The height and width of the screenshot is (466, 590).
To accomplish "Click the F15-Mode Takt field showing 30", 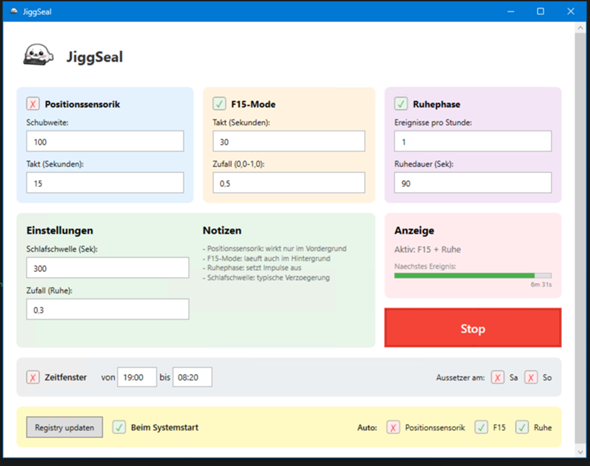I will pos(289,141).
